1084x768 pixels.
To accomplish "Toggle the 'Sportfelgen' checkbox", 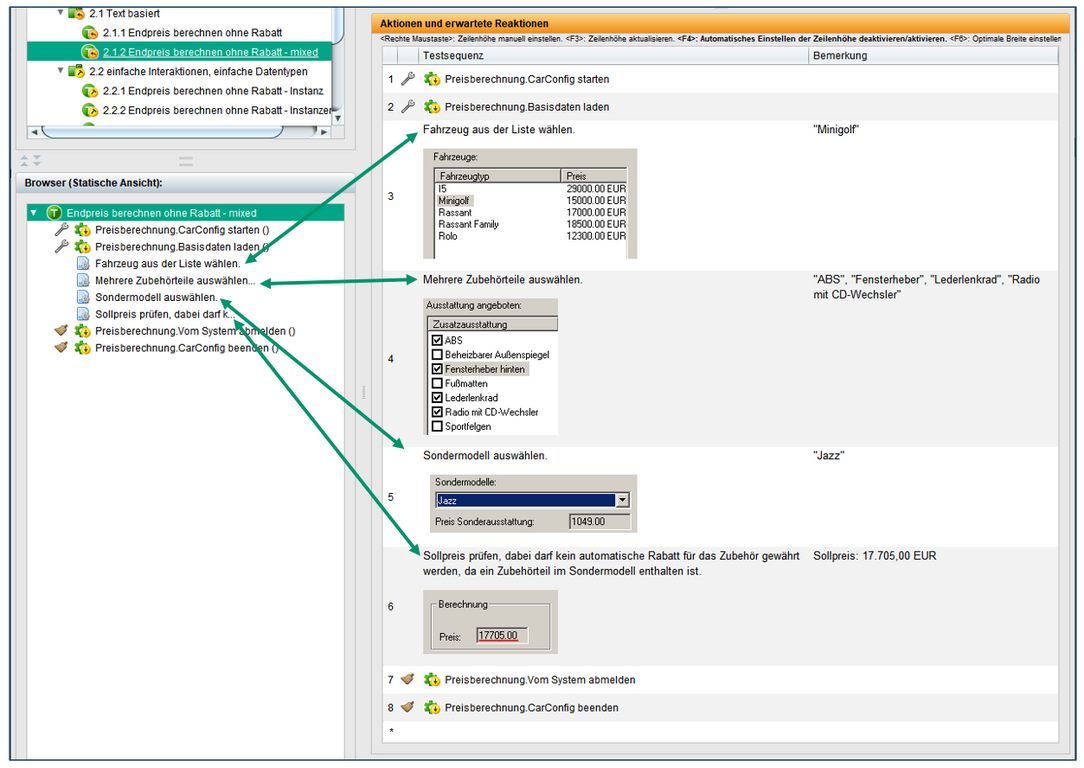I will [437, 427].
